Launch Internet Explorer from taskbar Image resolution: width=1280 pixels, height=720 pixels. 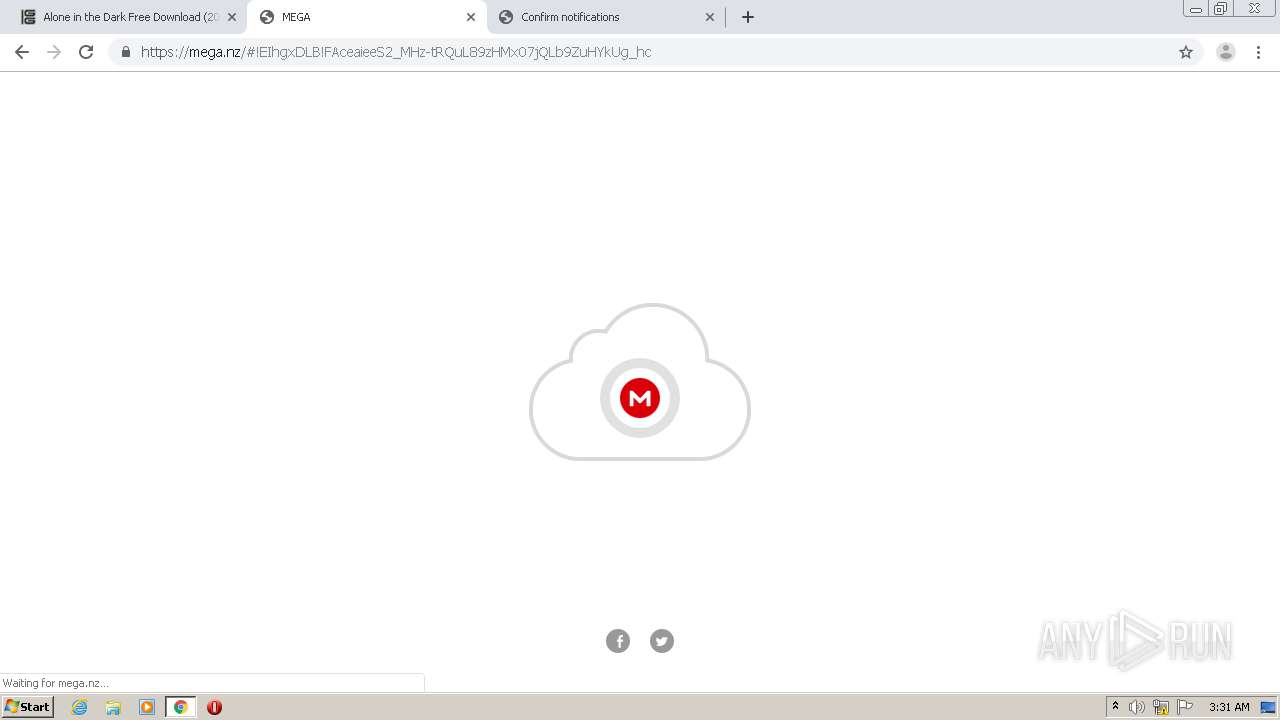coord(80,707)
